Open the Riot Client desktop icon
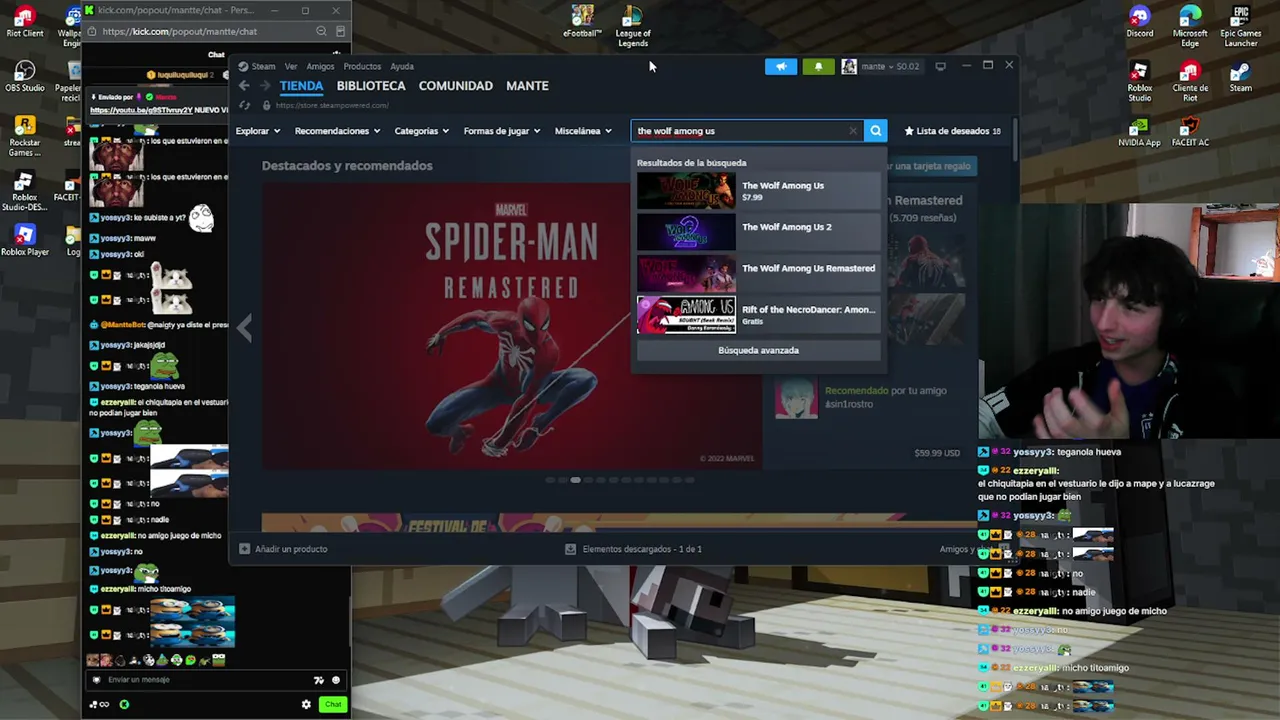Viewport: 1280px width, 720px height. point(25,21)
